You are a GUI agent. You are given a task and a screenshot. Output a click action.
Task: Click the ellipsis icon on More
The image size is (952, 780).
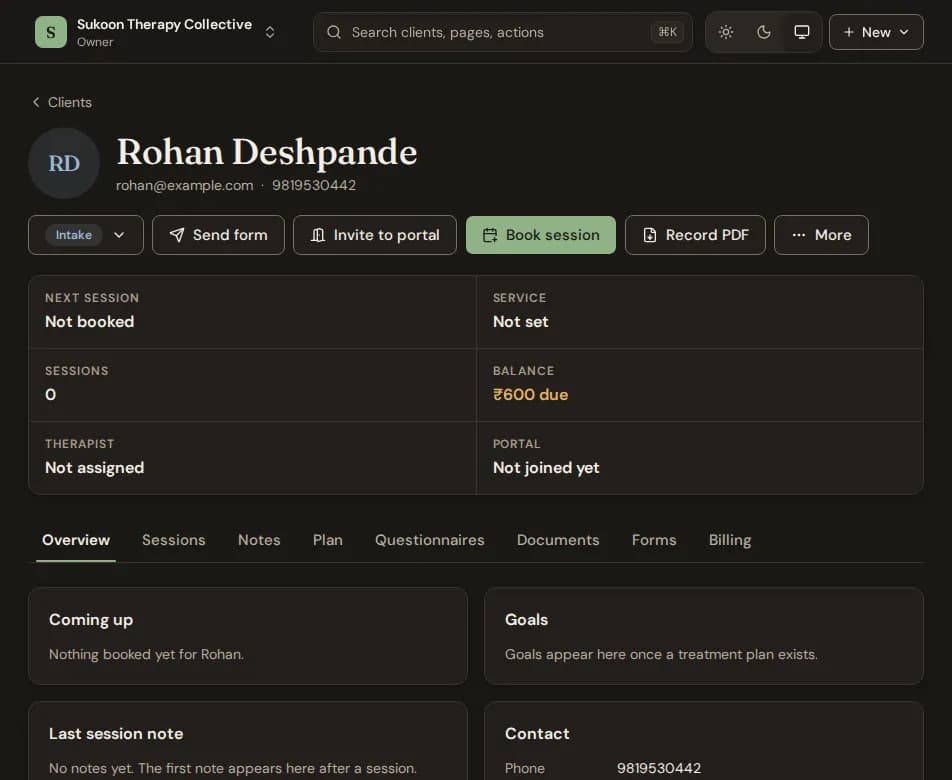pos(799,235)
